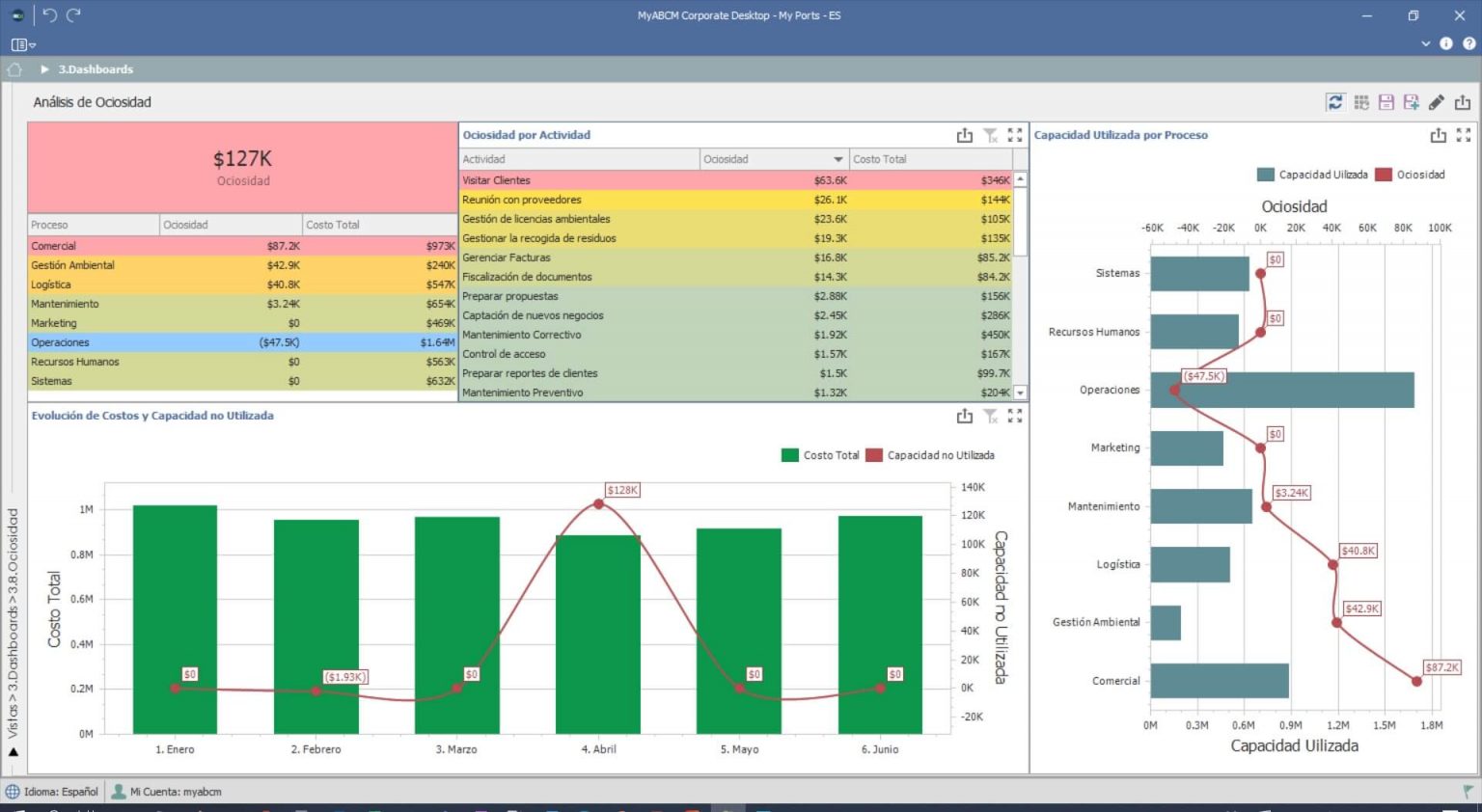The image size is (1482, 812).
Task: Click the undo arrow in title bar
Action: [x=50, y=15]
